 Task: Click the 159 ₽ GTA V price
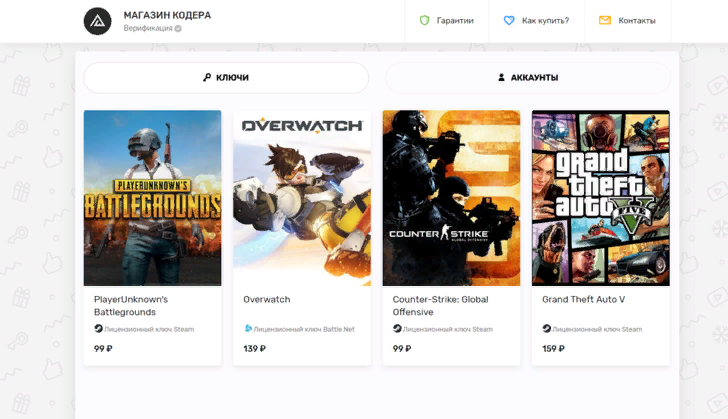click(x=553, y=348)
